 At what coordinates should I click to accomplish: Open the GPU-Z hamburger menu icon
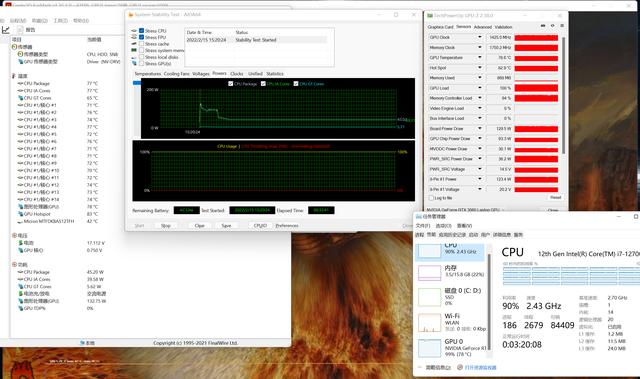pos(562,26)
